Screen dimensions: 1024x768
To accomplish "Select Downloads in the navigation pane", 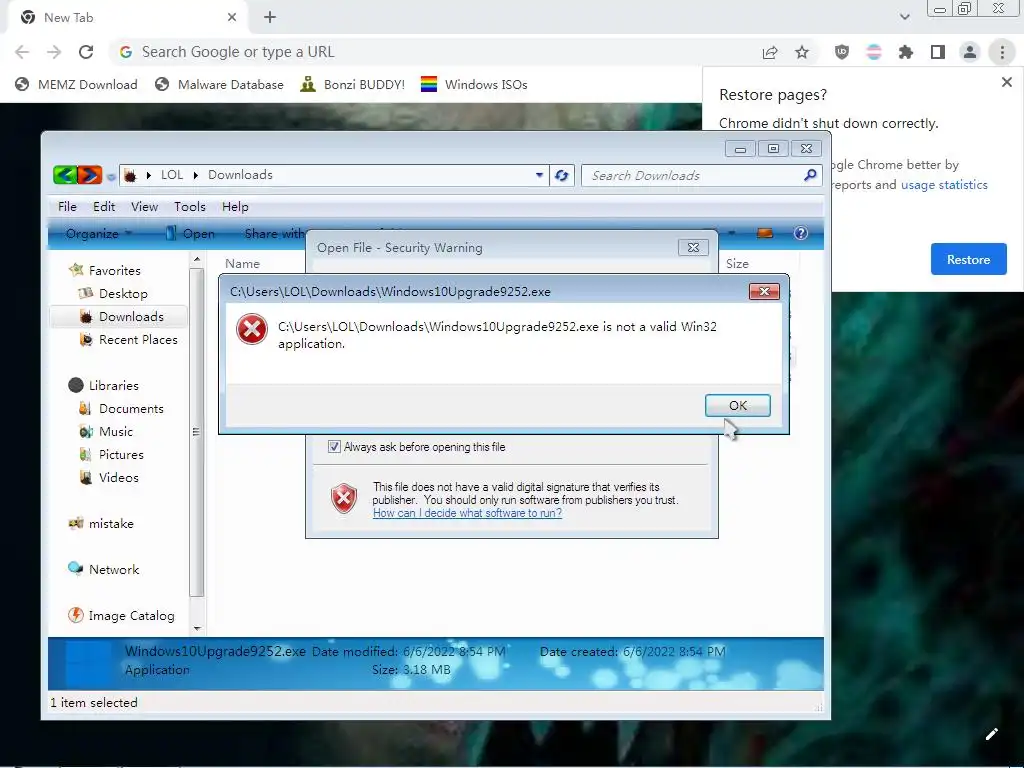I will [x=121, y=317].
